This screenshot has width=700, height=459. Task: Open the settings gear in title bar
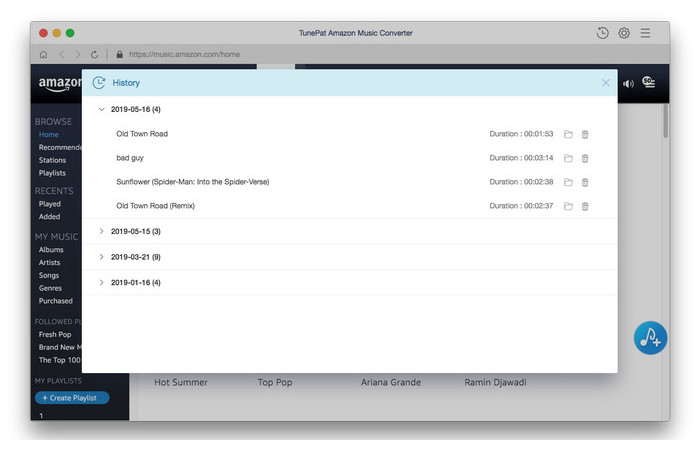(x=624, y=33)
